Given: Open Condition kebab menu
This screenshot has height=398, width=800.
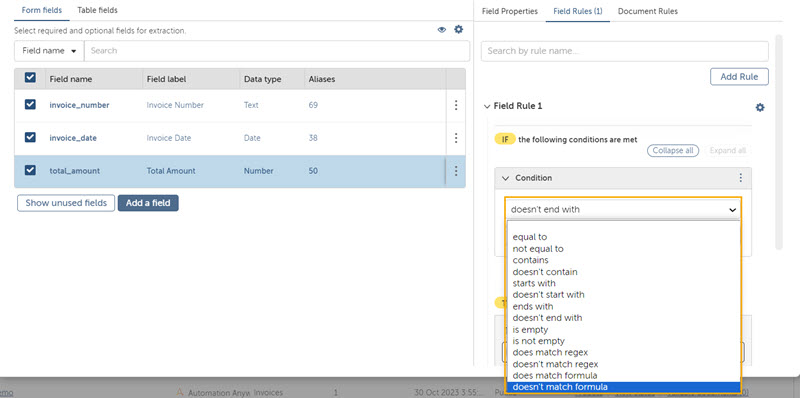Looking at the screenshot, I should 741,178.
